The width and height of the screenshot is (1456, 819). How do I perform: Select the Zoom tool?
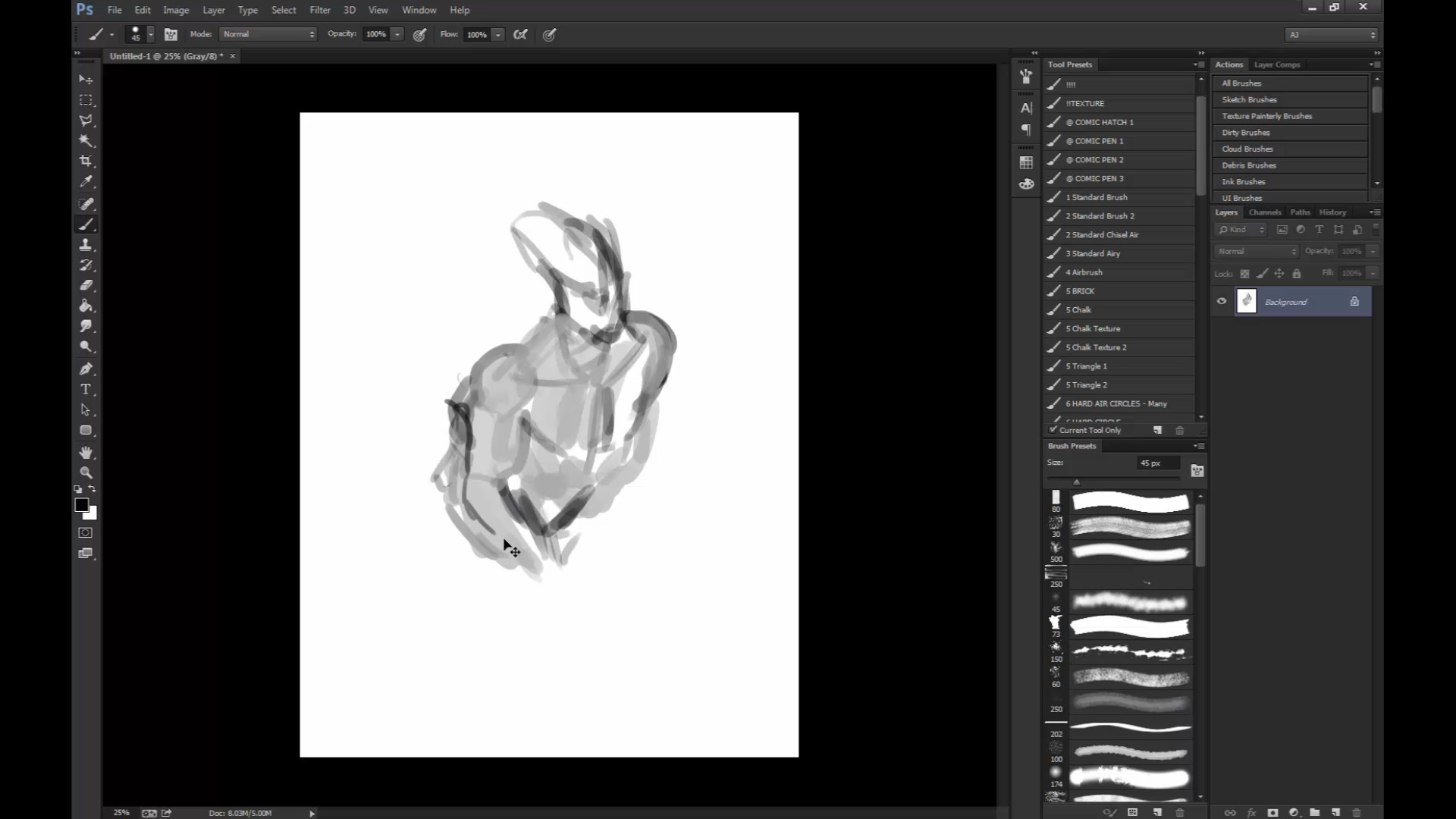86,472
